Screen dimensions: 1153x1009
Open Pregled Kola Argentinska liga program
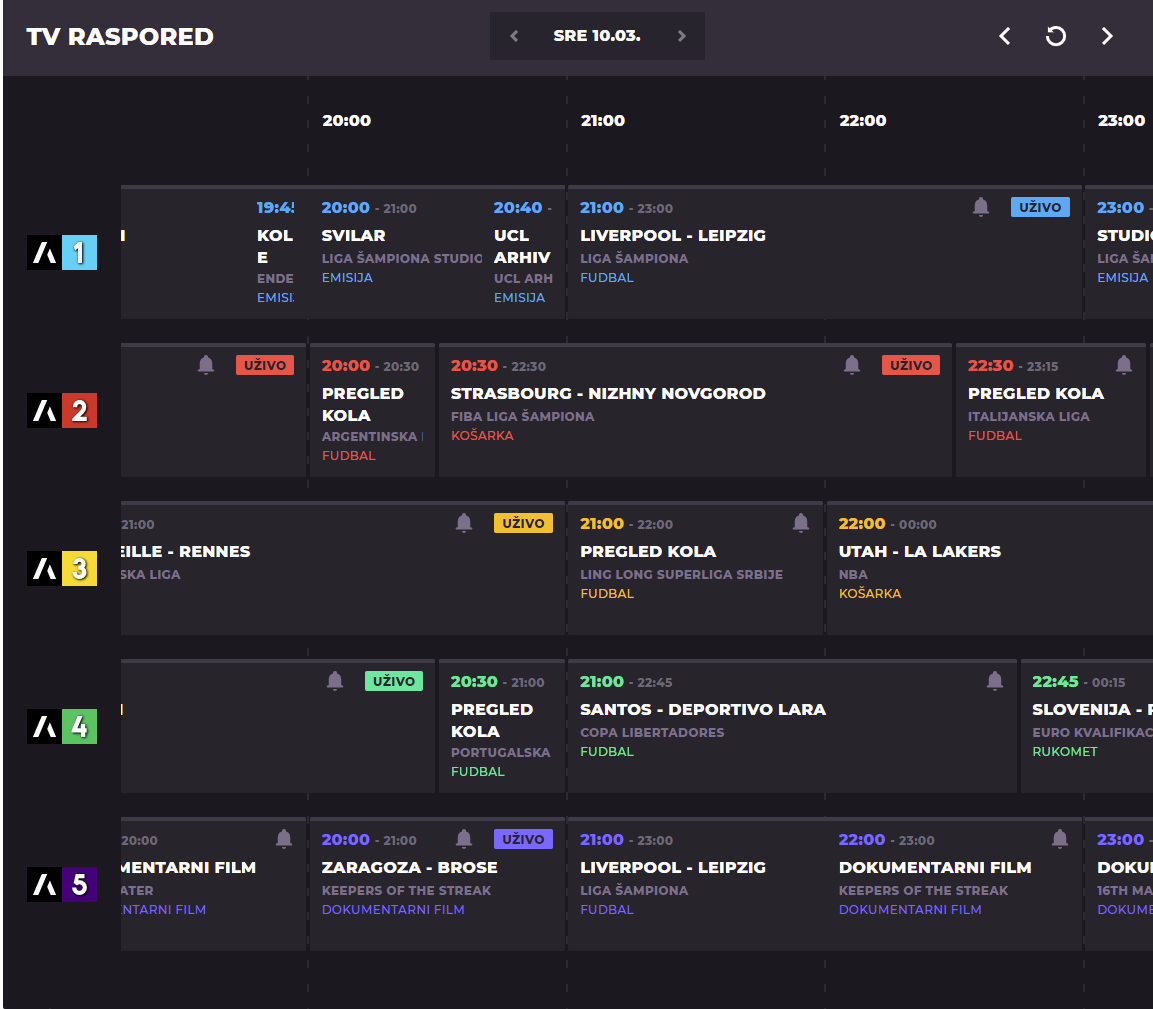pos(372,411)
